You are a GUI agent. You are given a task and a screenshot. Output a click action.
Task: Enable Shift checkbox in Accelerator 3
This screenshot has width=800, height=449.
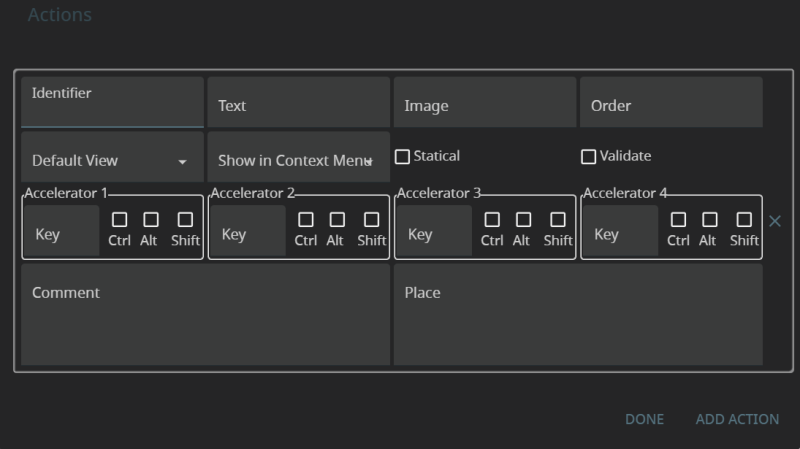558,220
